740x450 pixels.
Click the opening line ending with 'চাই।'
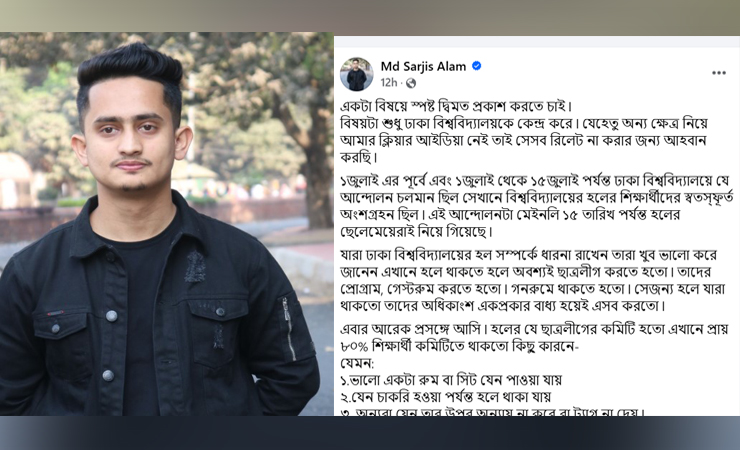pyautogui.click(x=456, y=107)
